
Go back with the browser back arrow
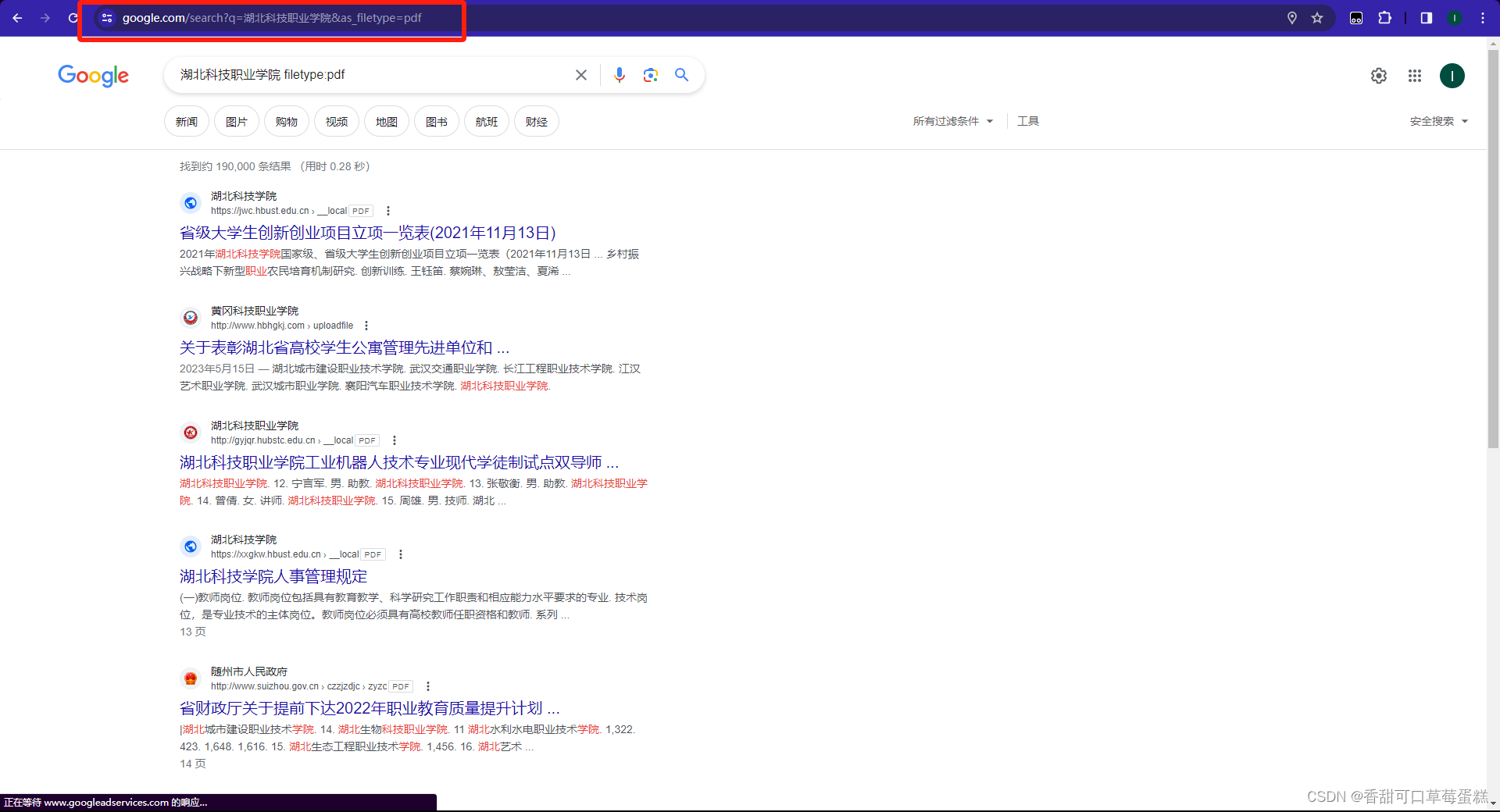pos(17,18)
